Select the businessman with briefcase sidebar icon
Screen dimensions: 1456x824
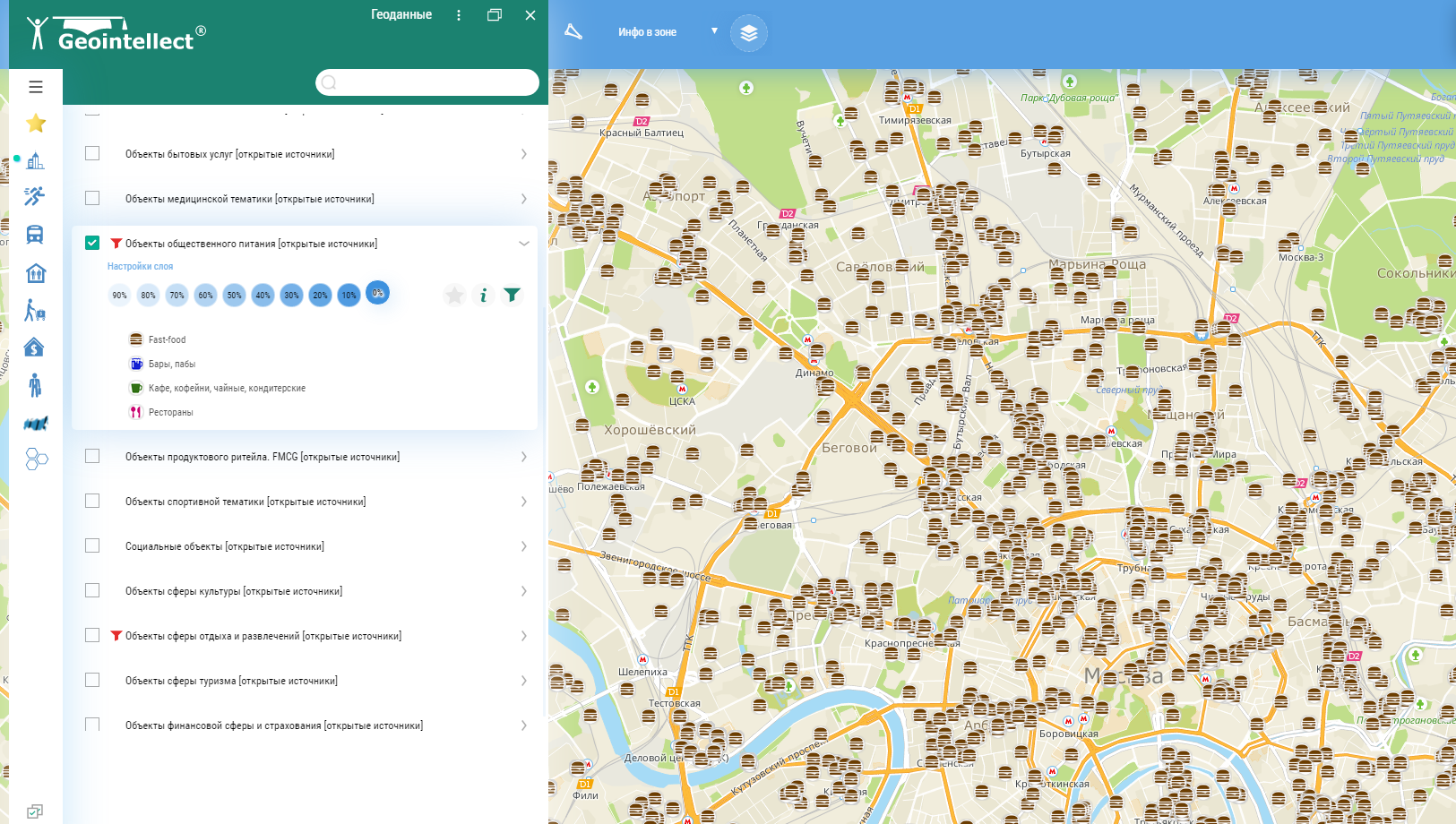click(35, 385)
